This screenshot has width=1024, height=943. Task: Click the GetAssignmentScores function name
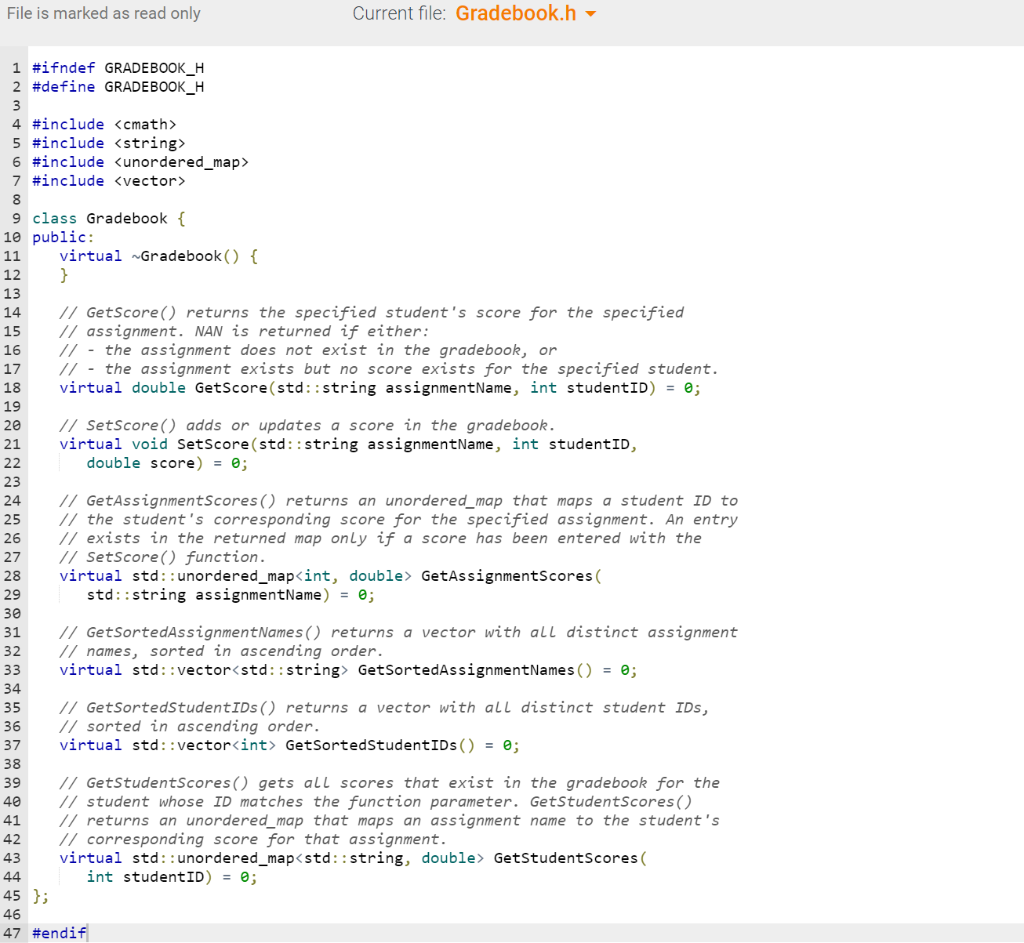tap(510, 575)
